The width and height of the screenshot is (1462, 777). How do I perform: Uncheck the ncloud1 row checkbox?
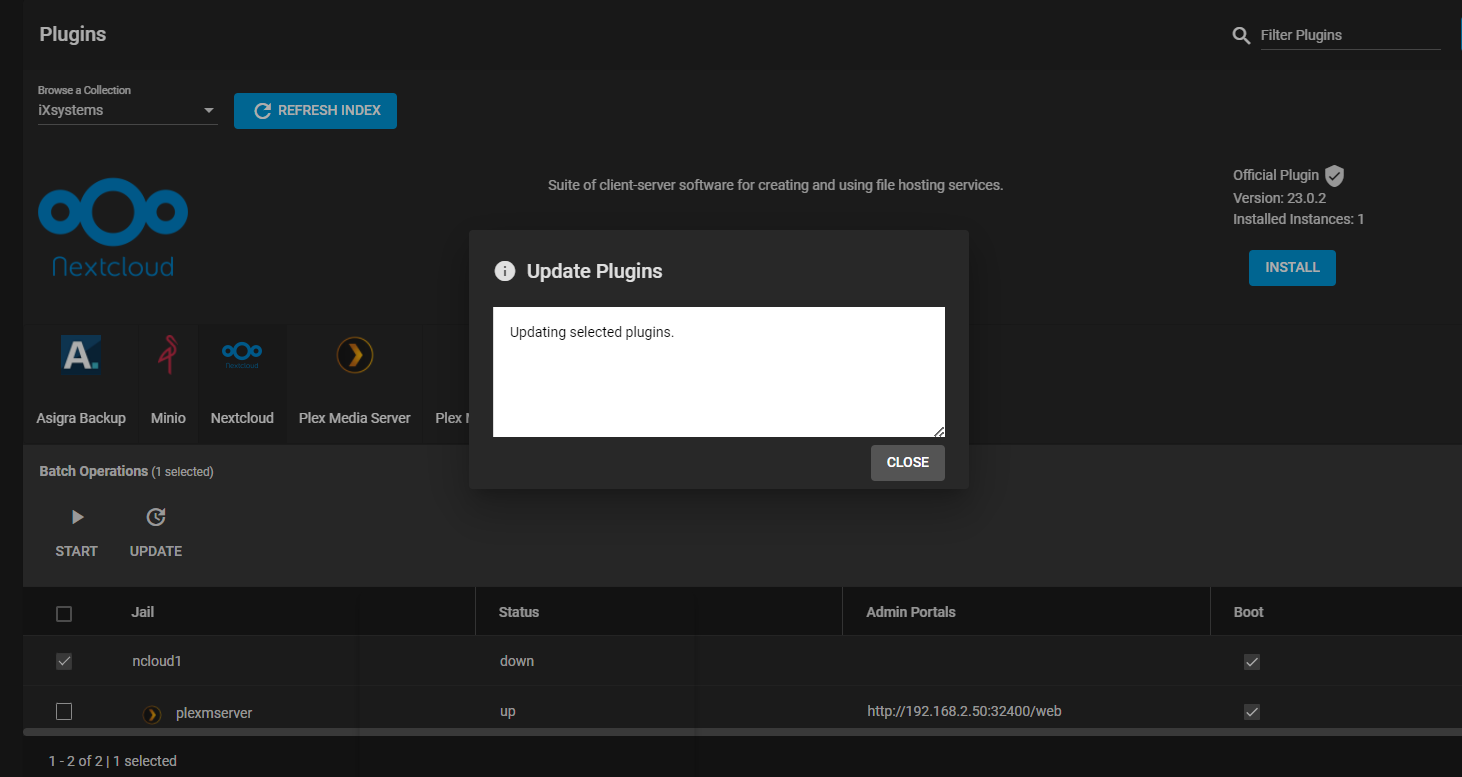tap(64, 661)
